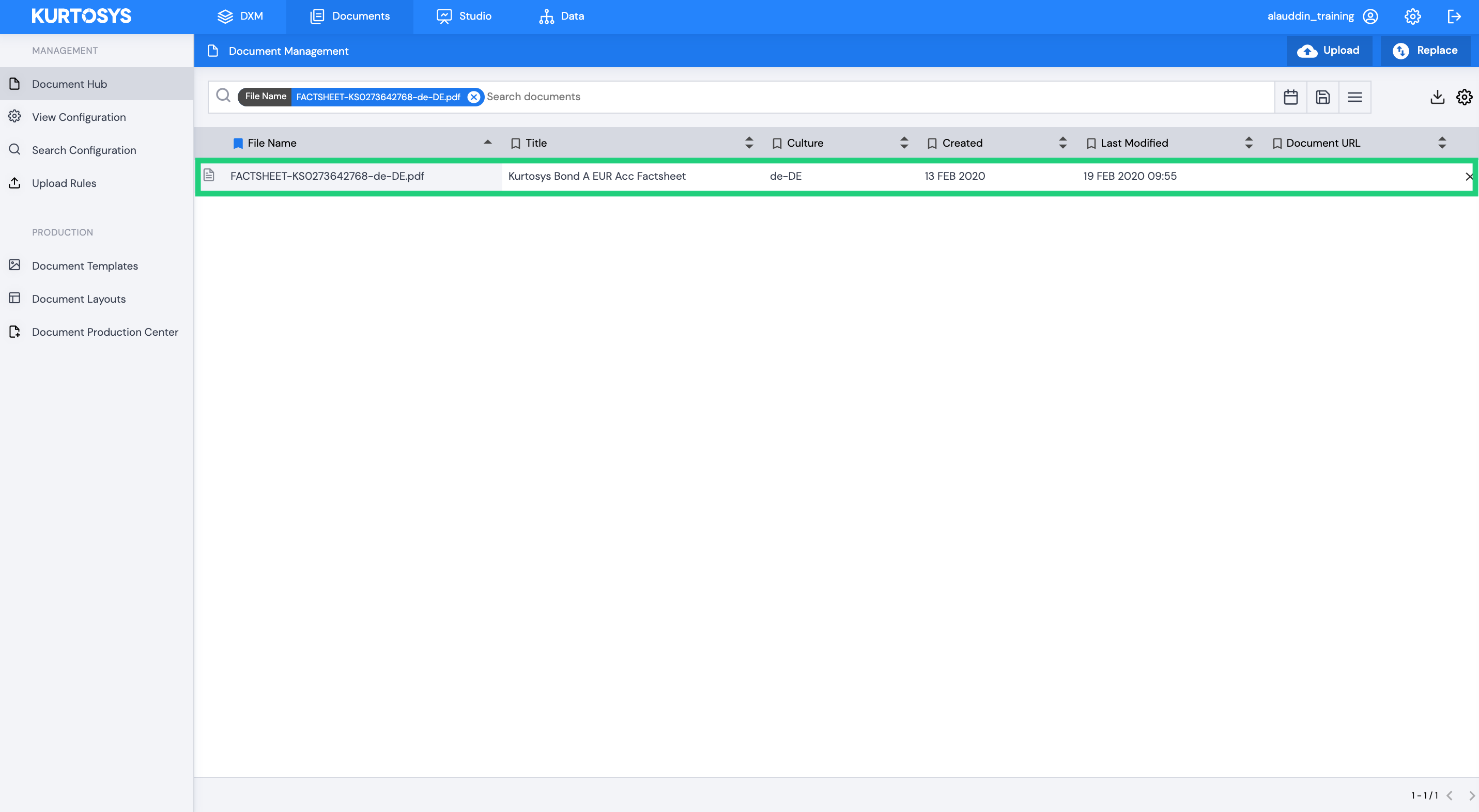Open the DXM tab
The height and width of the screenshot is (812, 1479).
tap(240, 16)
